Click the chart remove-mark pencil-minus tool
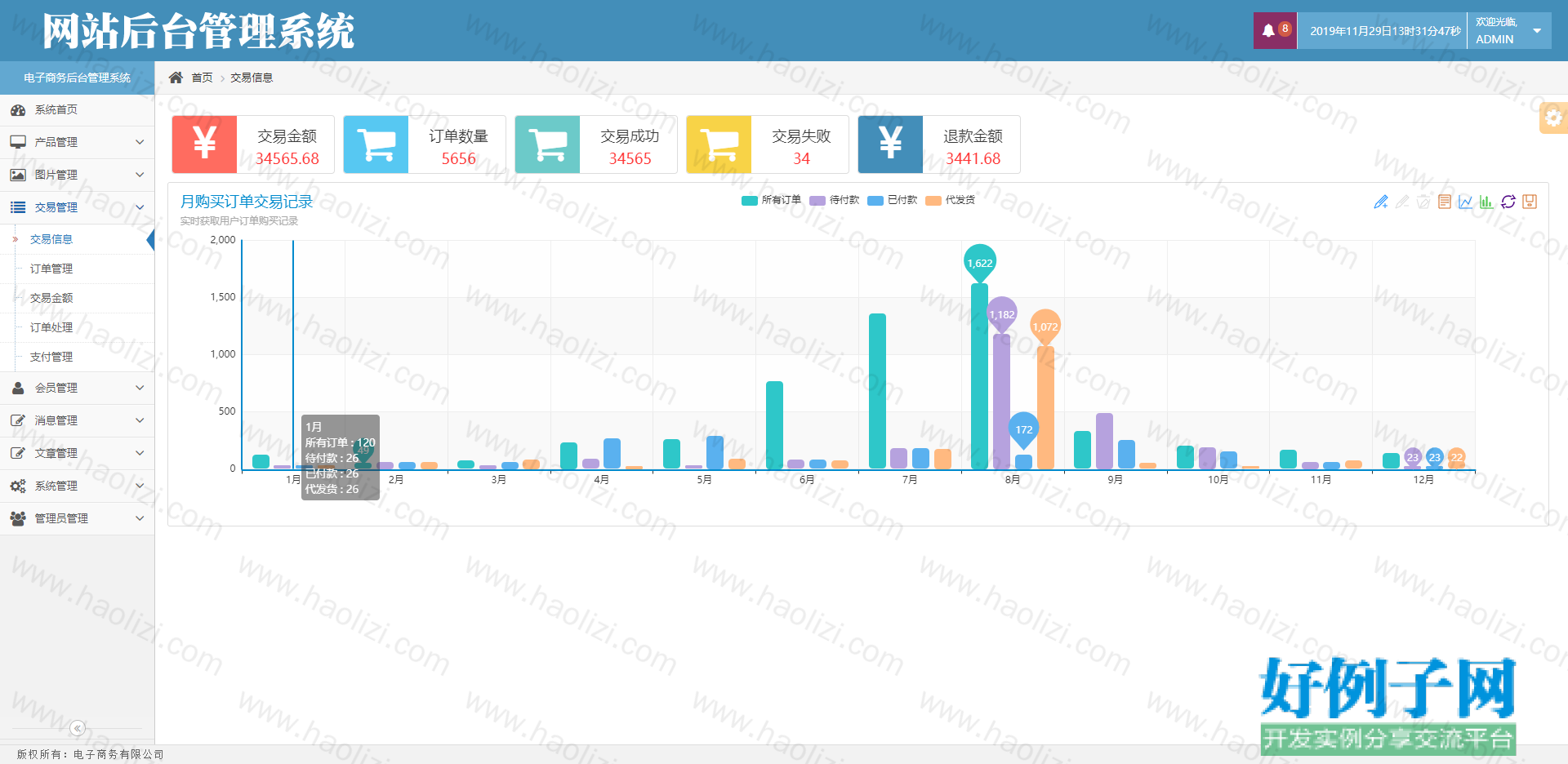 click(1402, 202)
